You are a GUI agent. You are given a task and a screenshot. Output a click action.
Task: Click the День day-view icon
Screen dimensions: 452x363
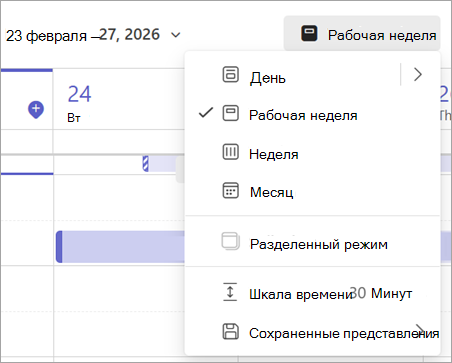[231, 74]
